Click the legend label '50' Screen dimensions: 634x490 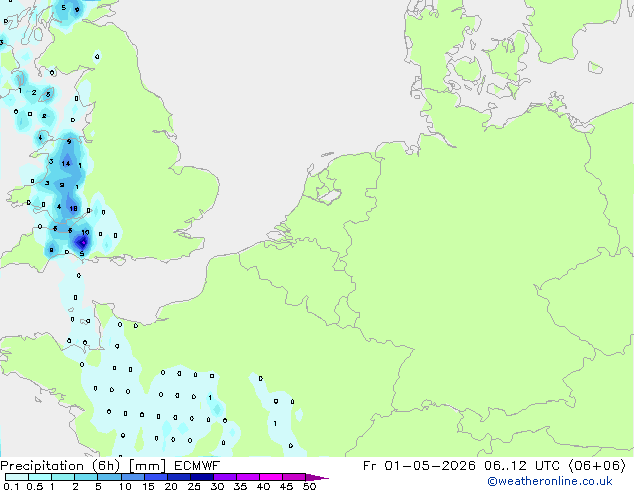point(309,486)
